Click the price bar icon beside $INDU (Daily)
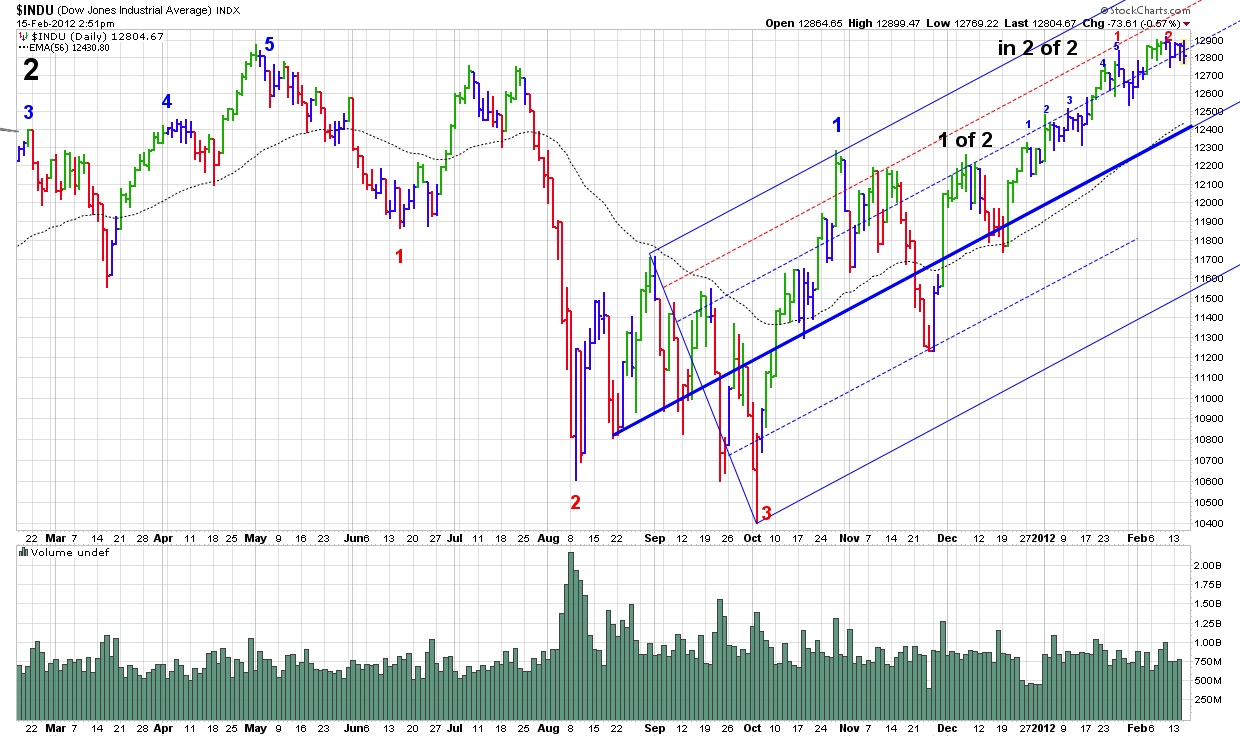The image size is (1240, 737). (x=23, y=37)
